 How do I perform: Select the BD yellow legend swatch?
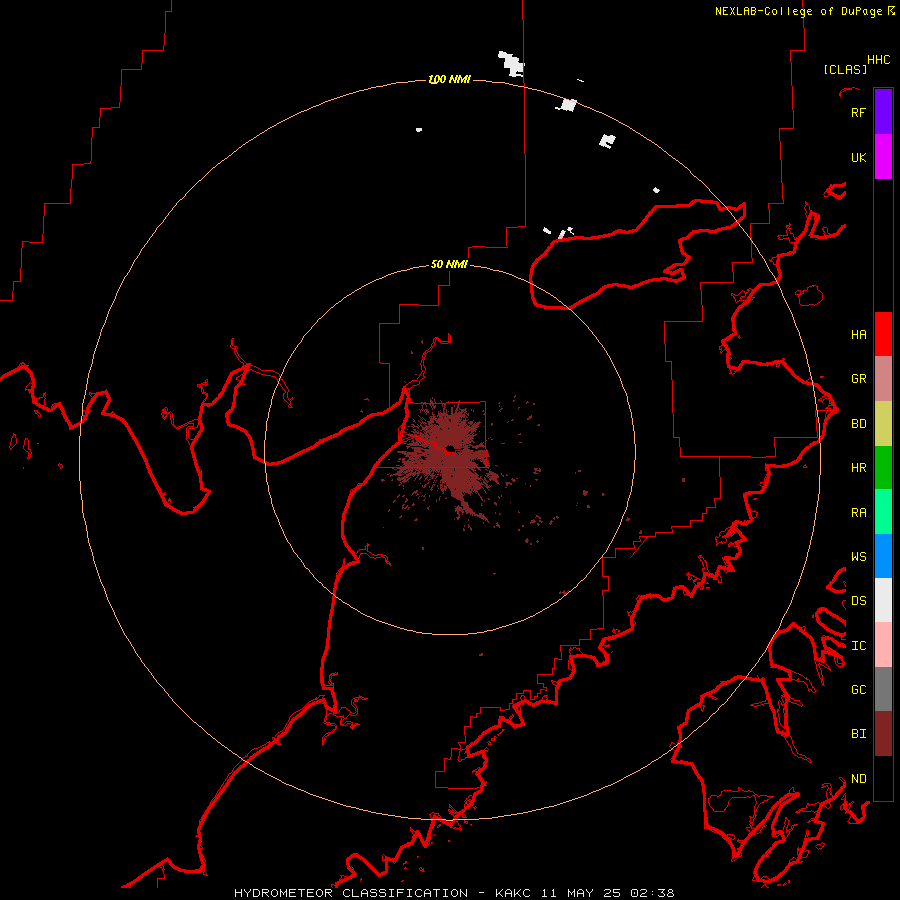tap(883, 424)
